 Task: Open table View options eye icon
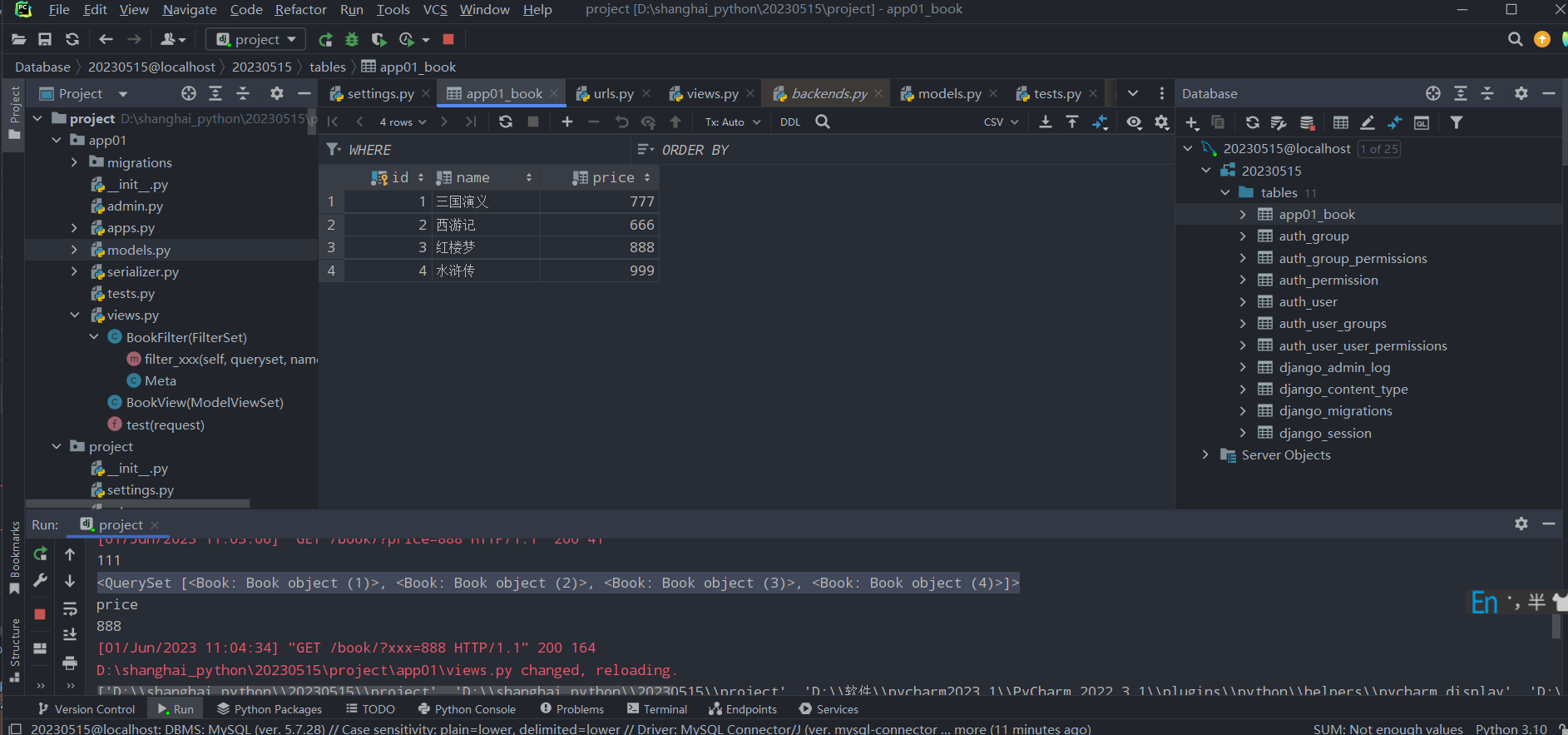1134,122
